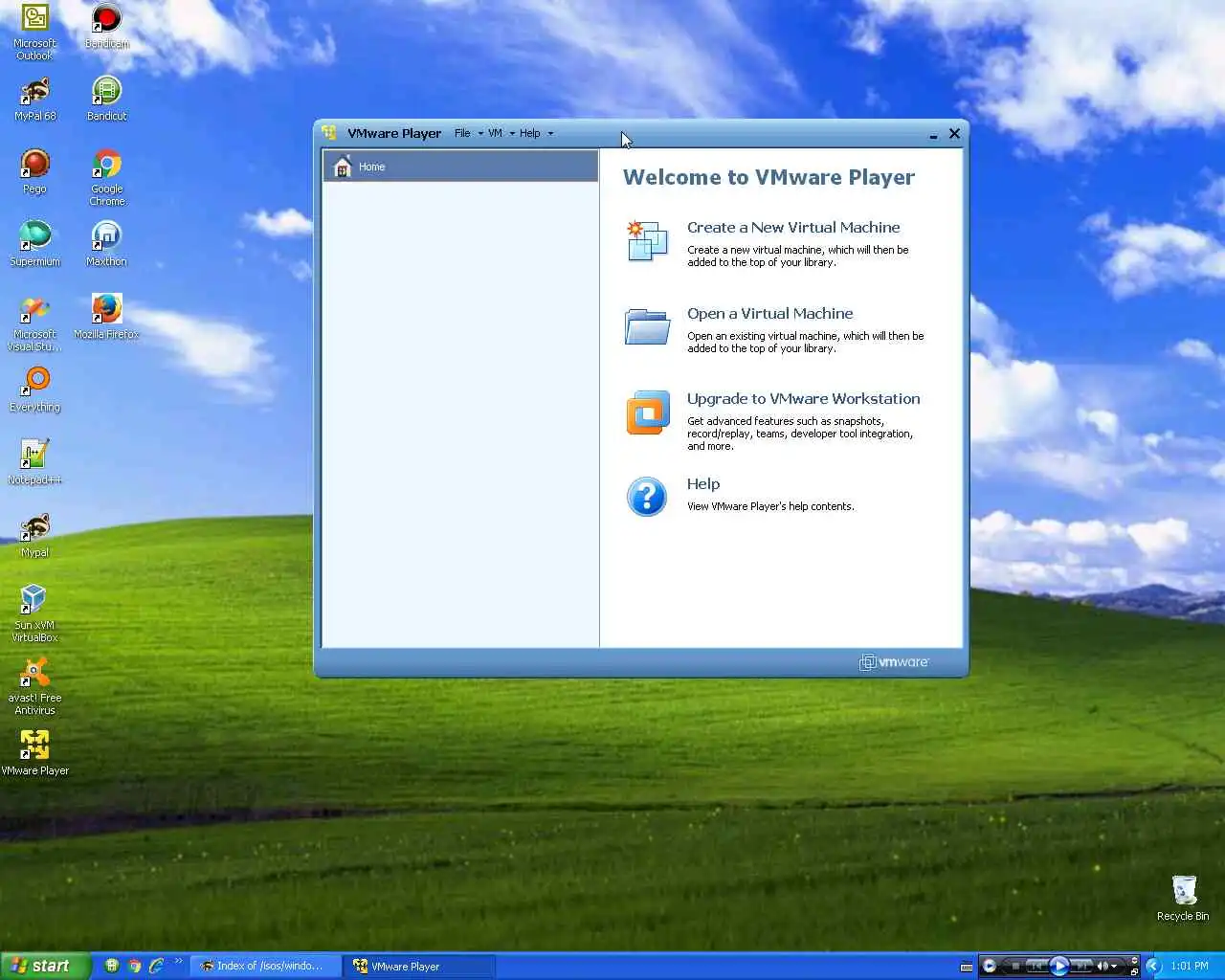This screenshot has width=1225, height=980.
Task: Click the Open a Virtual Machine link
Action: (769, 314)
